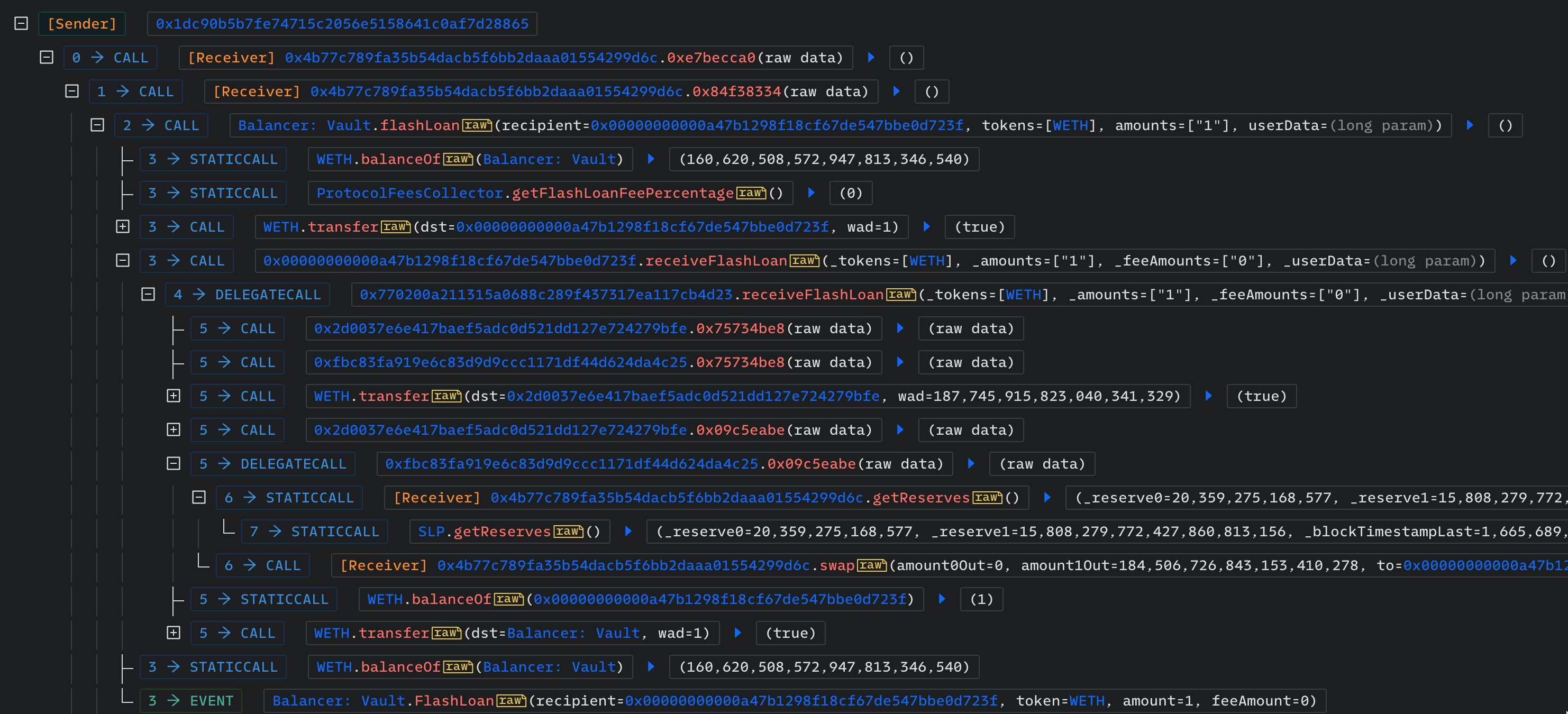1568x714 pixels.
Task: Click the raw icon on the swap call
Action: (873, 565)
